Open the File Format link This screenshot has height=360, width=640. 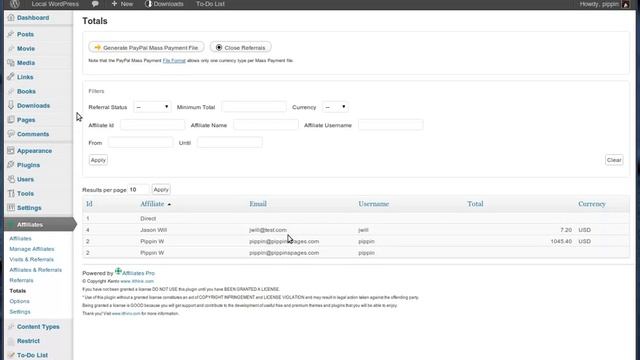174,60
